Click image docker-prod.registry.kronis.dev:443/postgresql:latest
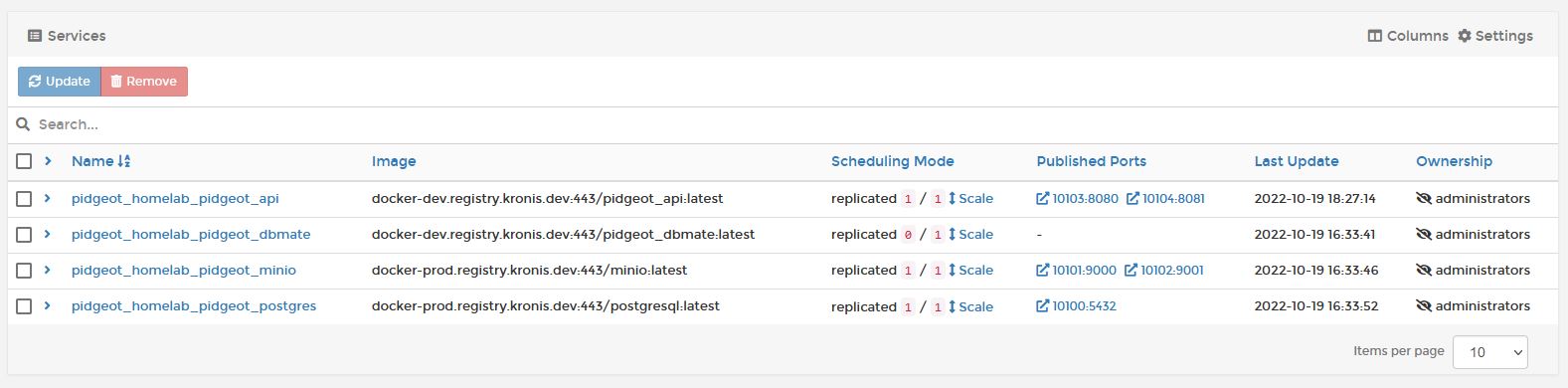This screenshot has width=1568, height=388. pyautogui.click(x=546, y=306)
